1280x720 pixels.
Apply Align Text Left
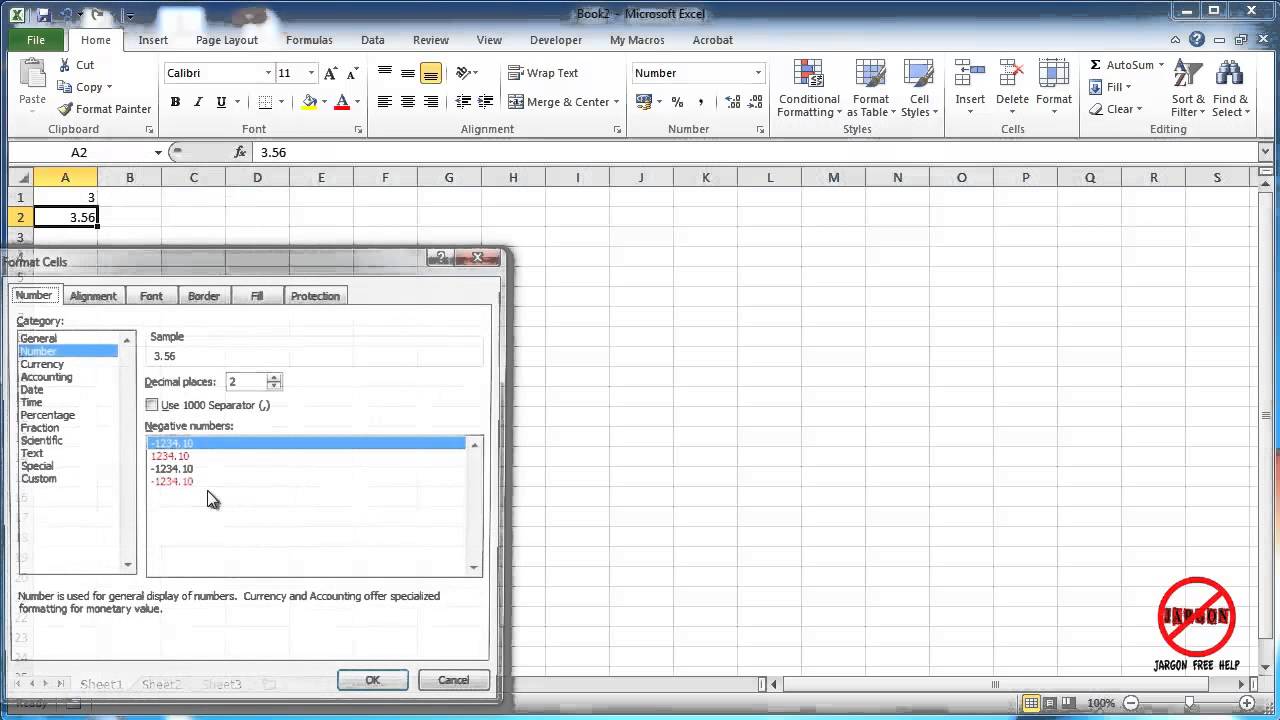(385, 102)
